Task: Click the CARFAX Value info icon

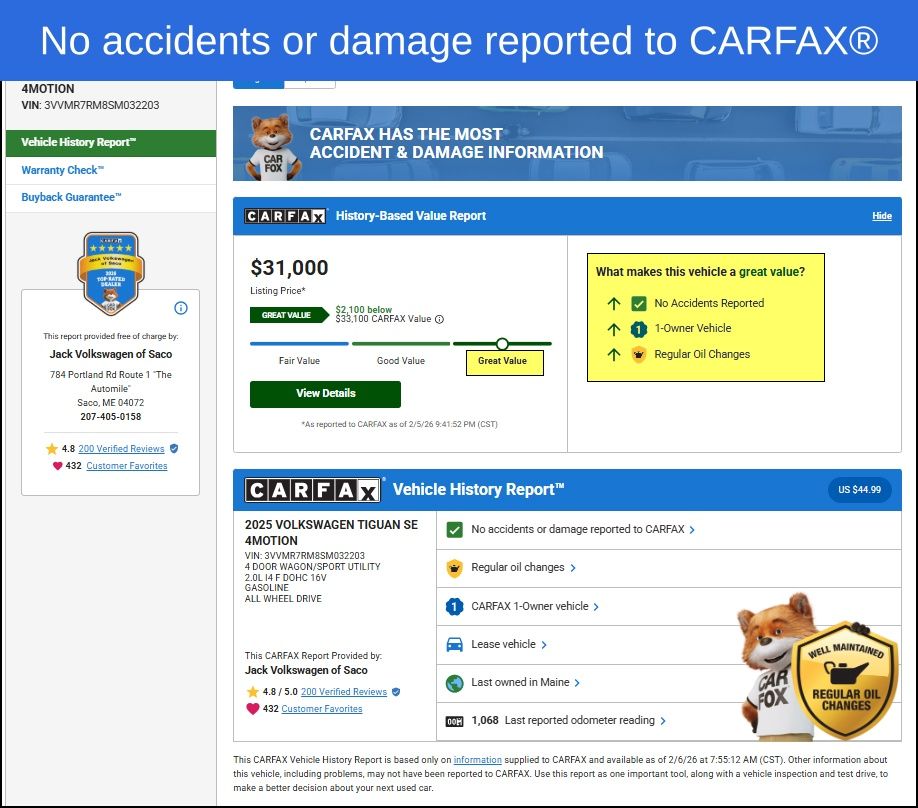Action: (x=440, y=320)
